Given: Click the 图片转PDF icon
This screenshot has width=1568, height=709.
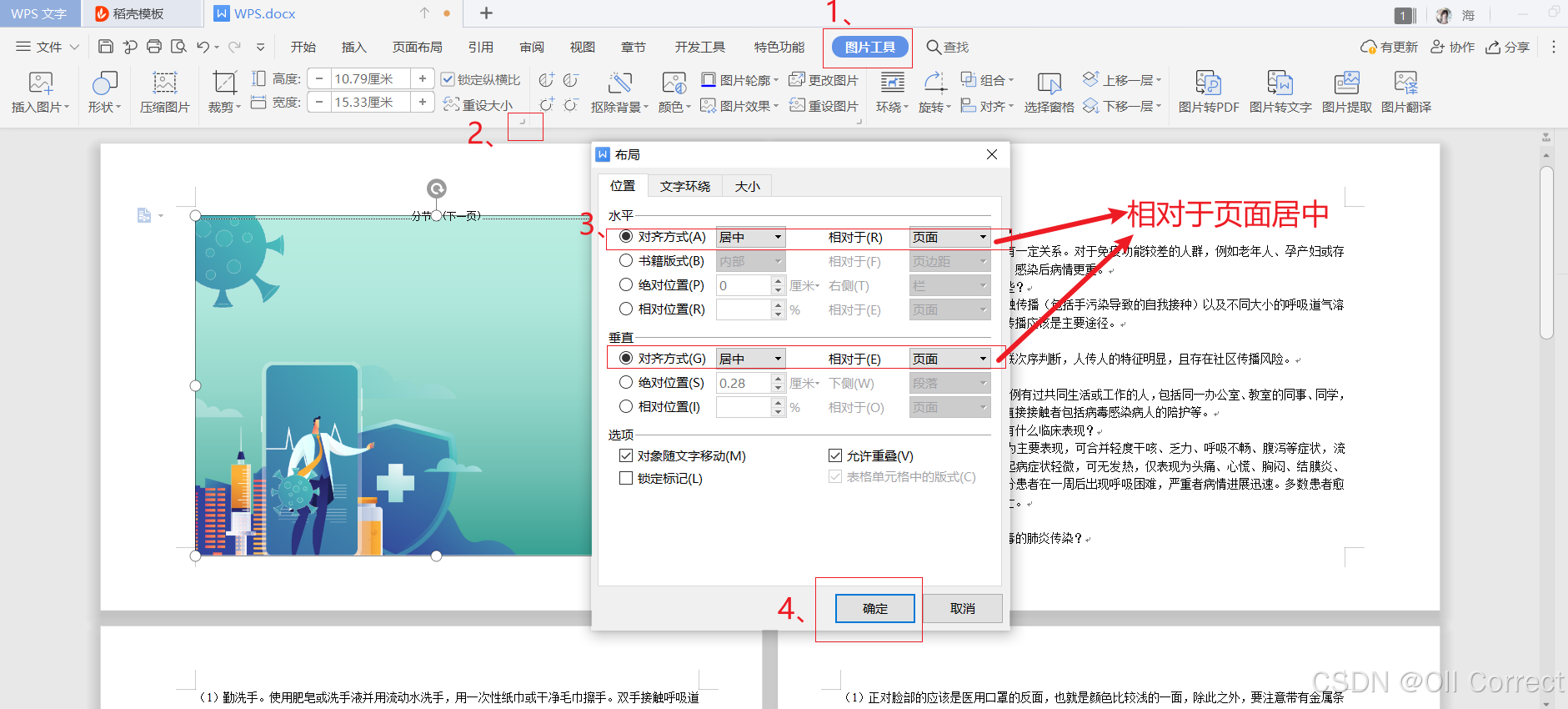Looking at the screenshot, I should tap(1208, 83).
